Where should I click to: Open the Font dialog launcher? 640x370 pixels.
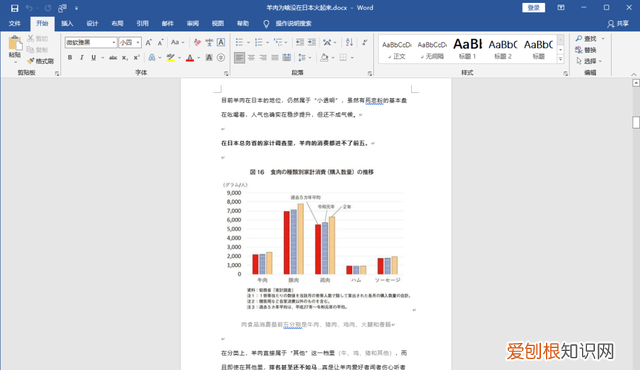(x=226, y=74)
